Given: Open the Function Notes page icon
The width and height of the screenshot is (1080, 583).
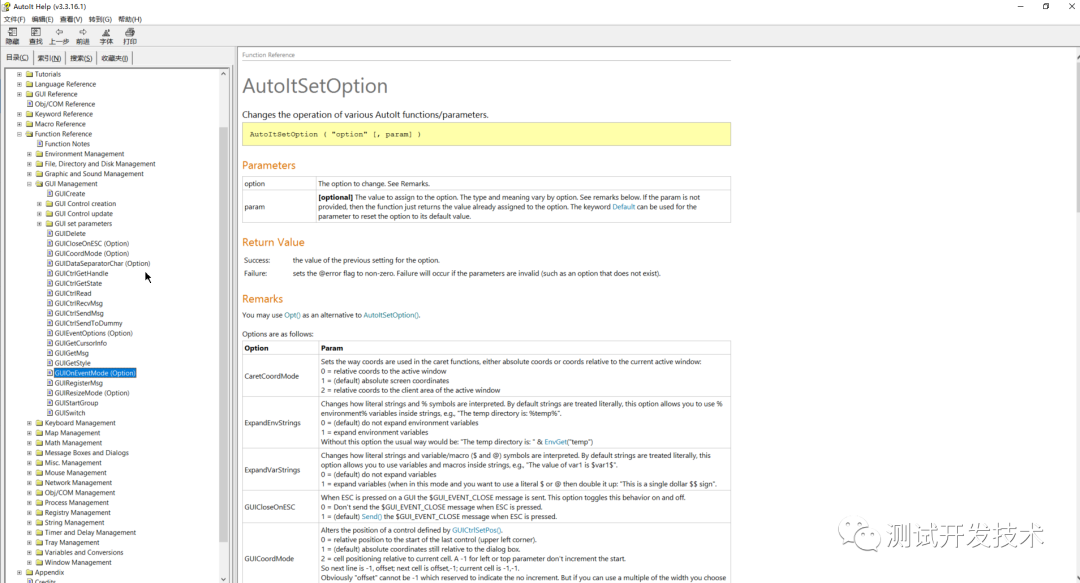Looking at the screenshot, I should pos(40,144).
